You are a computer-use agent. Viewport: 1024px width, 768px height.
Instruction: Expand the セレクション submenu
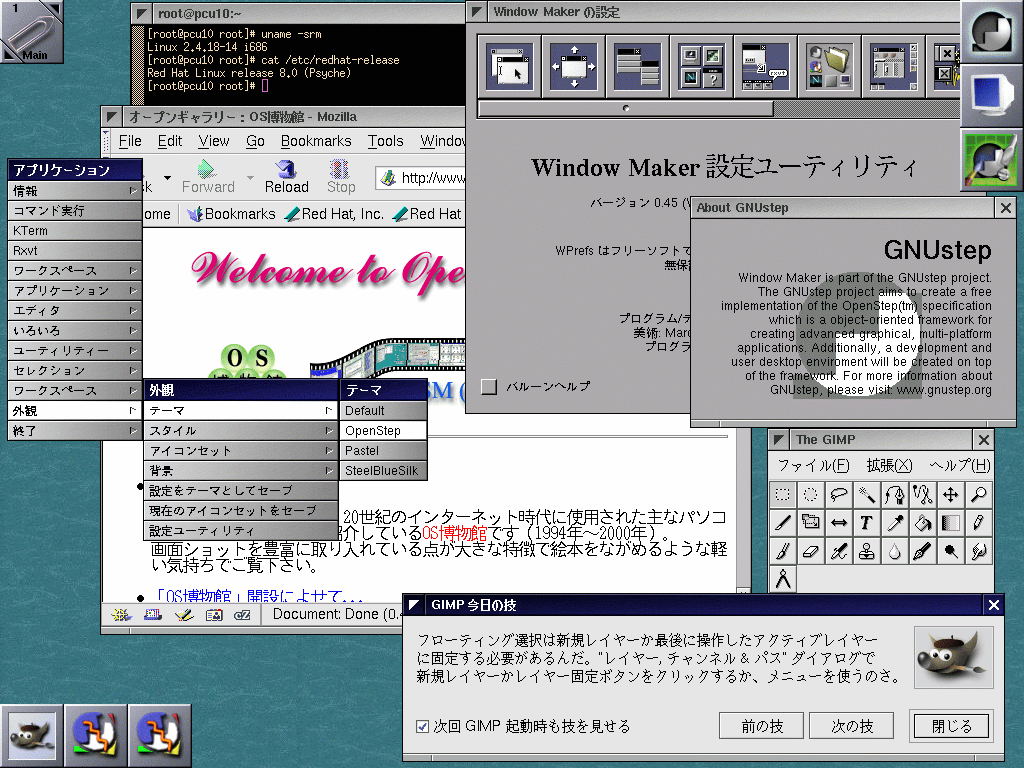pyautogui.click(x=74, y=371)
